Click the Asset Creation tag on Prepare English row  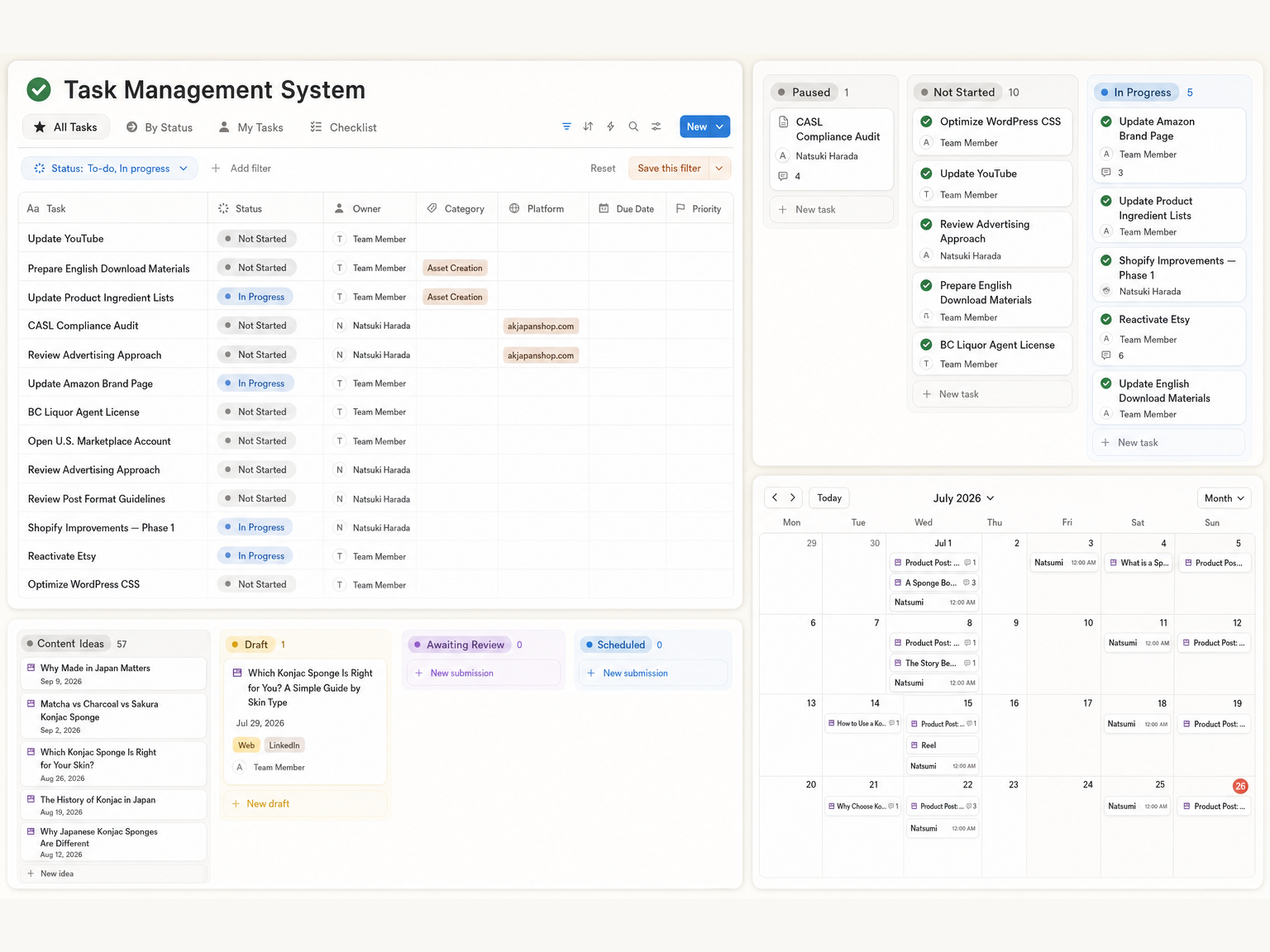455,268
